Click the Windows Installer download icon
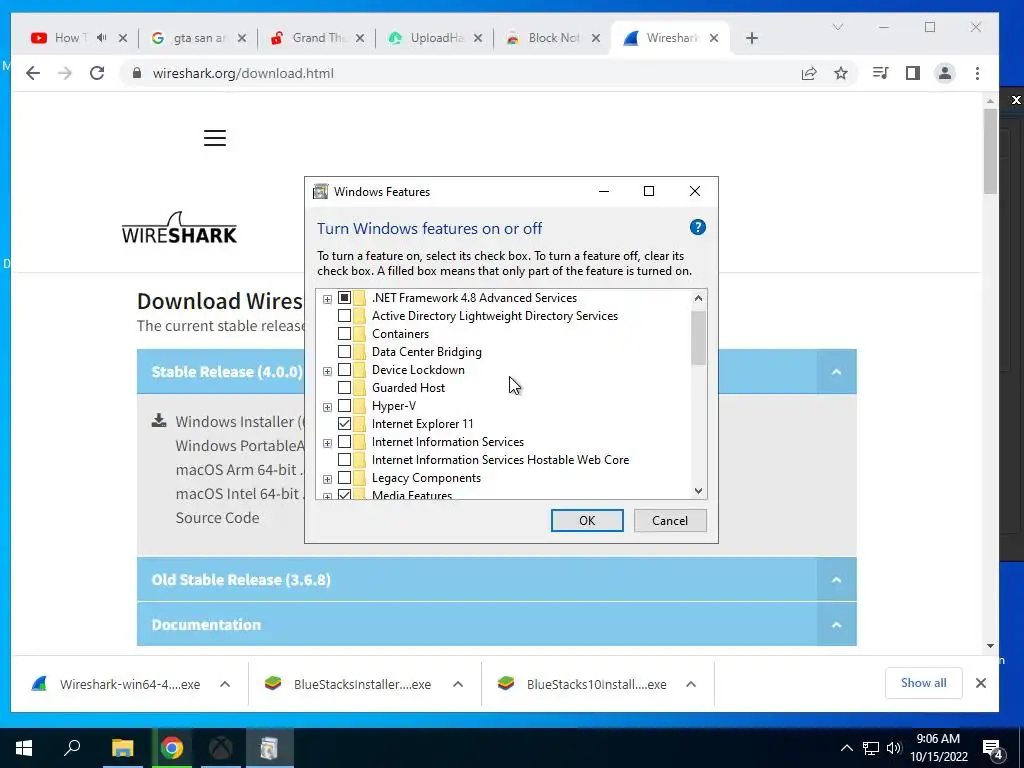The width and height of the screenshot is (1024, 768). click(159, 421)
